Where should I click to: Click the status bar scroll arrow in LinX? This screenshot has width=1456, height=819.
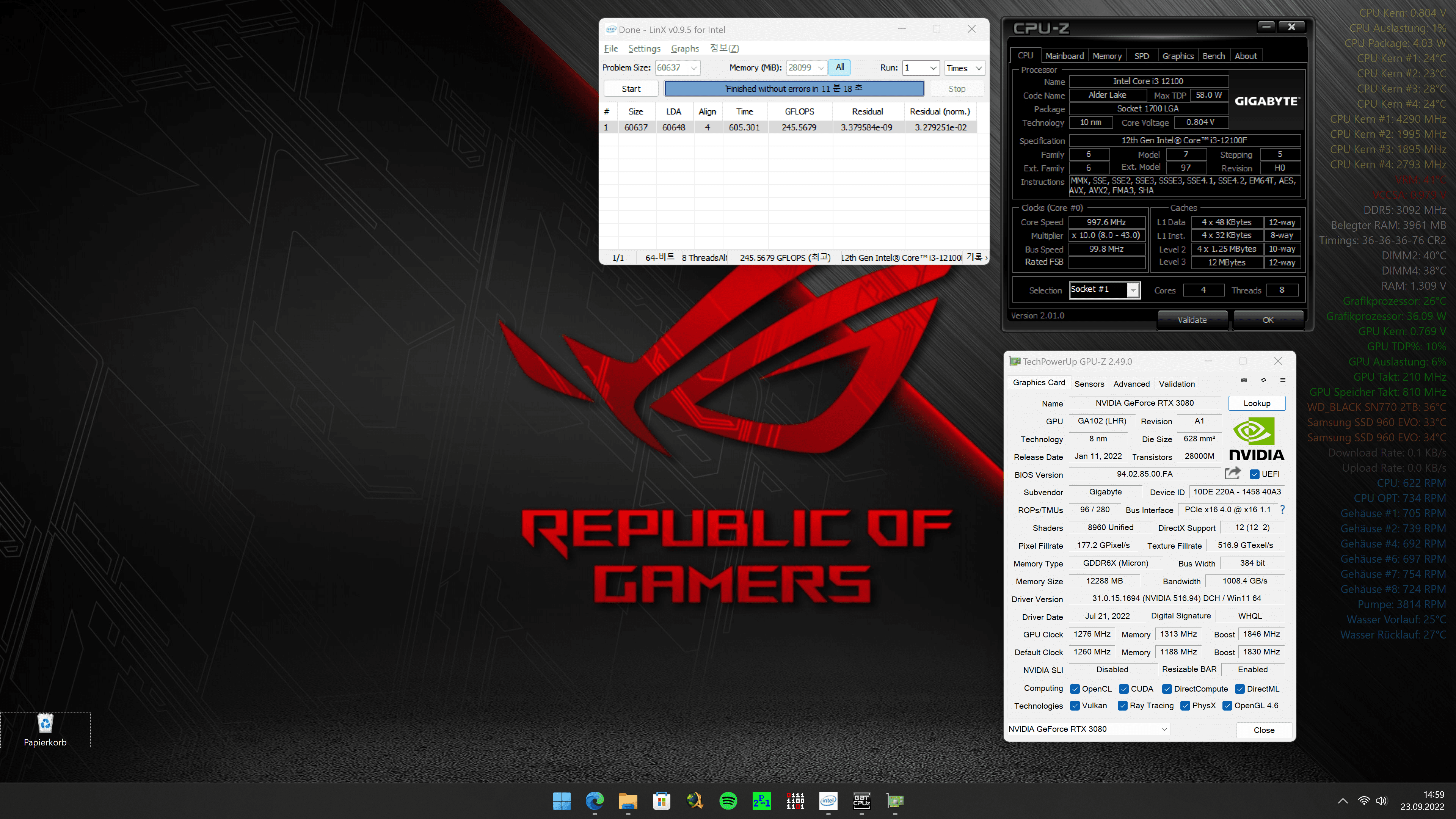(986, 258)
